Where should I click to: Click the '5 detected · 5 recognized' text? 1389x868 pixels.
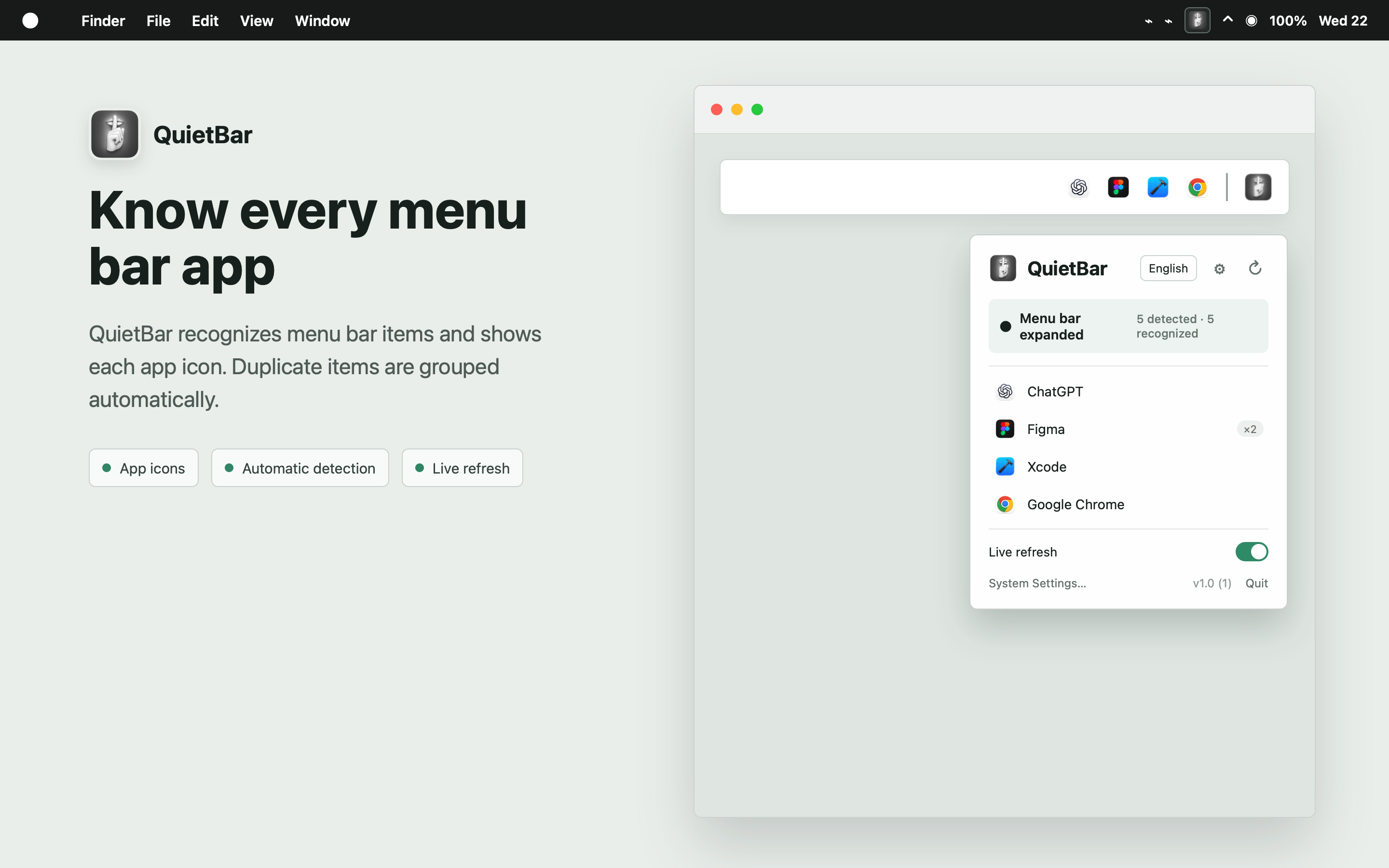(x=1175, y=326)
